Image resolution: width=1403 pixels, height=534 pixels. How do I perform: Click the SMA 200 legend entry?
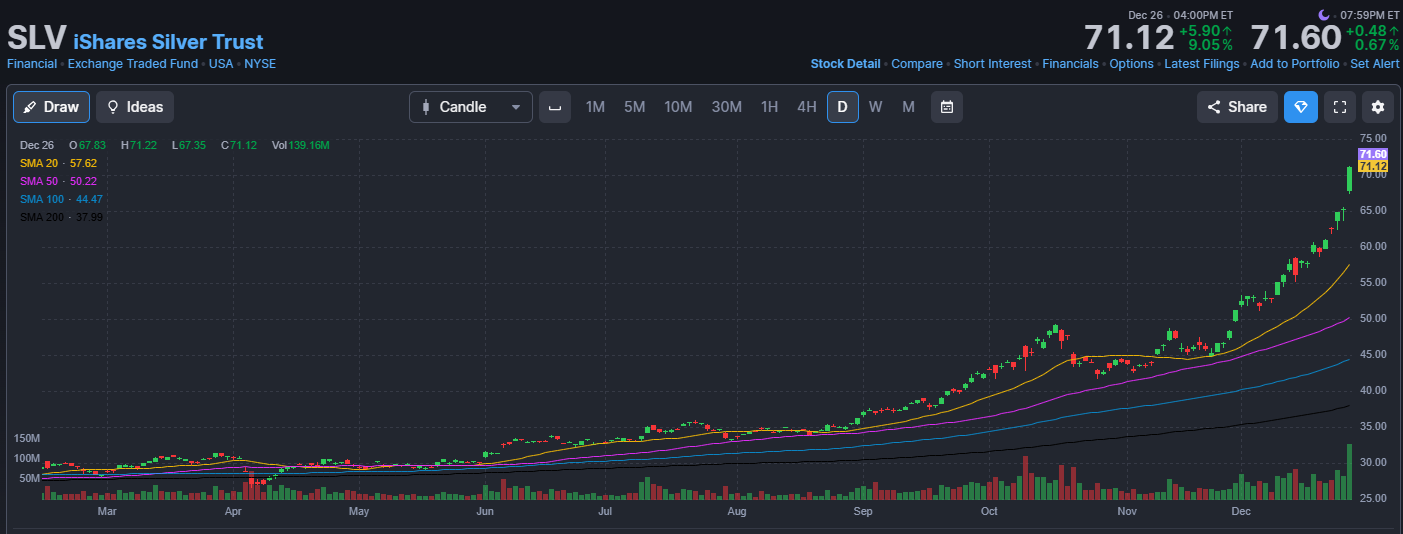(61, 217)
